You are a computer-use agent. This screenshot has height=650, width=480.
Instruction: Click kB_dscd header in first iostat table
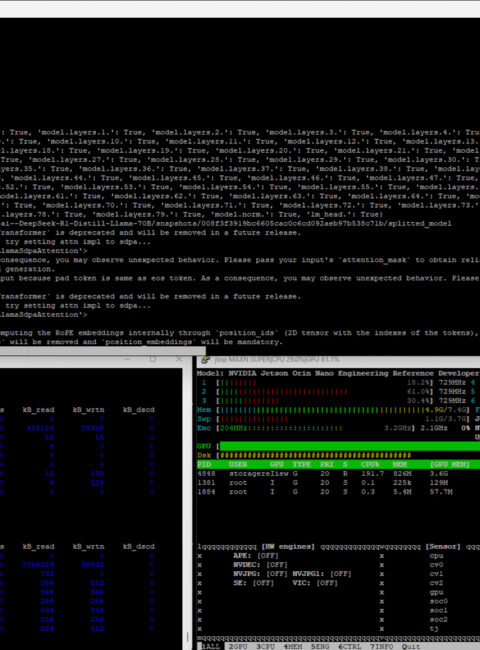139,410
